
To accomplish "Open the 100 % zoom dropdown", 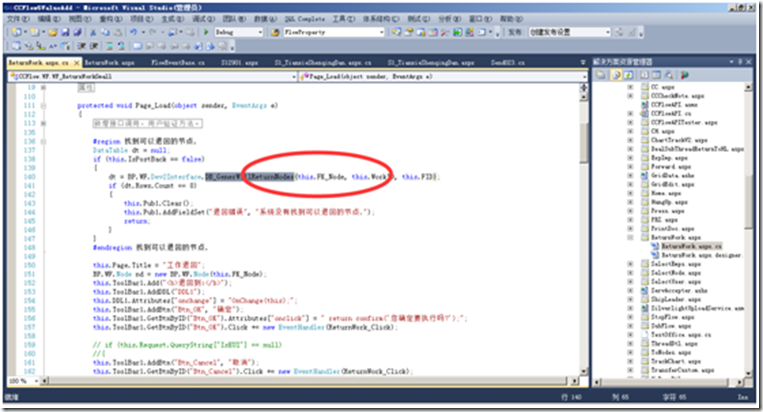I will click(36, 381).
